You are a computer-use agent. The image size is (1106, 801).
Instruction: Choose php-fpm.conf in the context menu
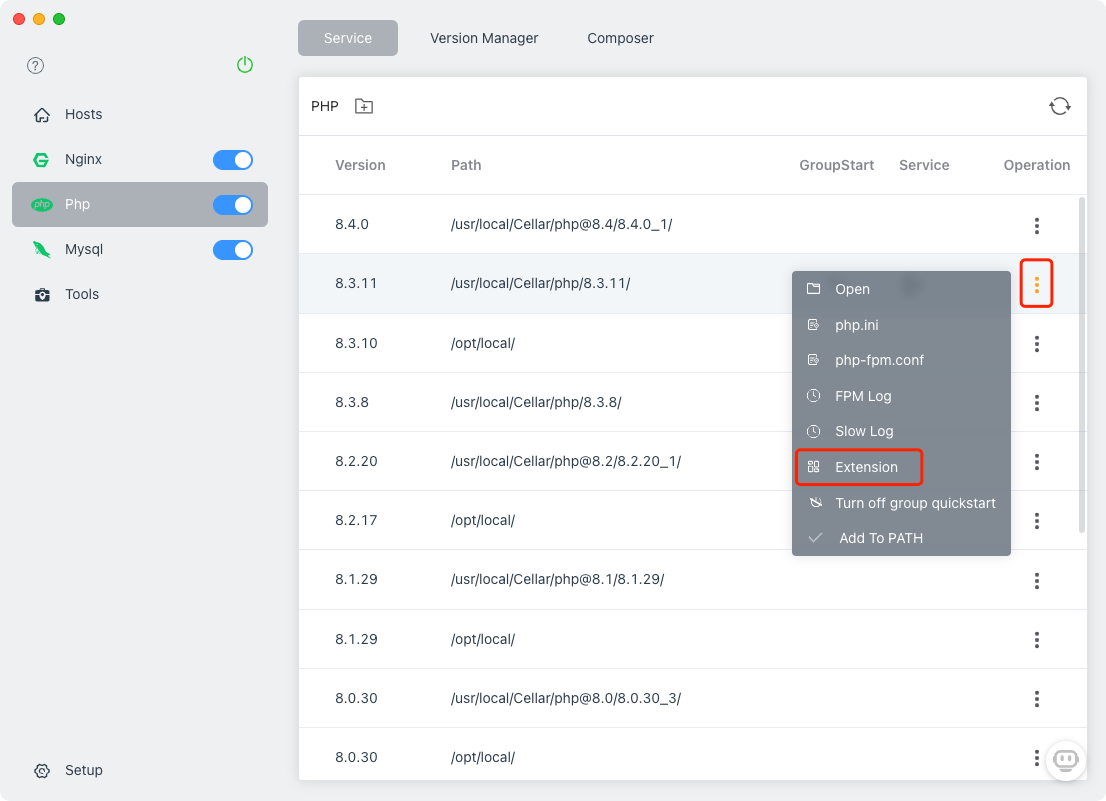click(901, 360)
